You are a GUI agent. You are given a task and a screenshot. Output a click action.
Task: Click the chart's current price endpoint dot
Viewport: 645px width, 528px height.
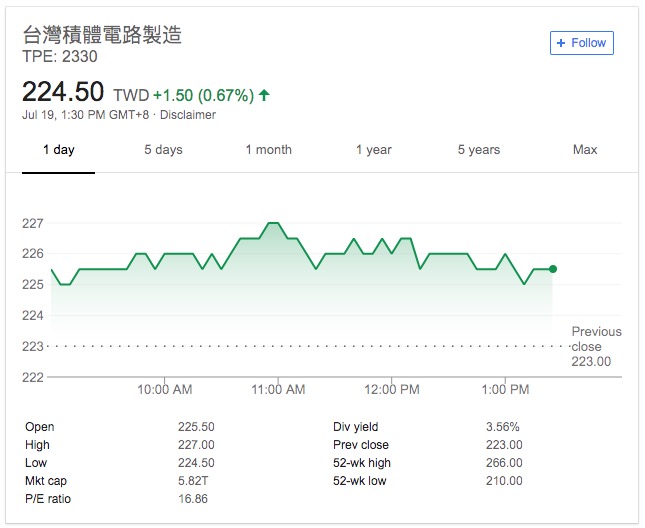(553, 269)
